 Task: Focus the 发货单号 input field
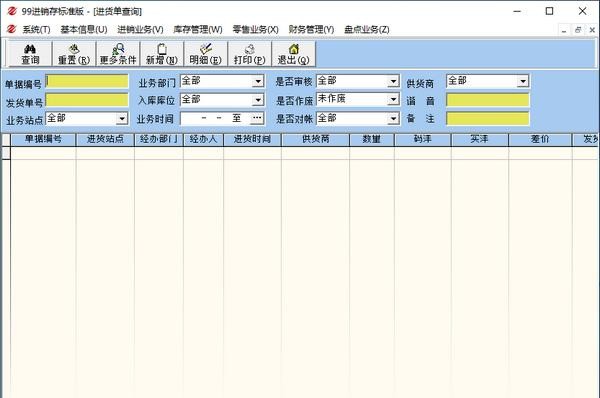pyautogui.click(x=87, y=100)
